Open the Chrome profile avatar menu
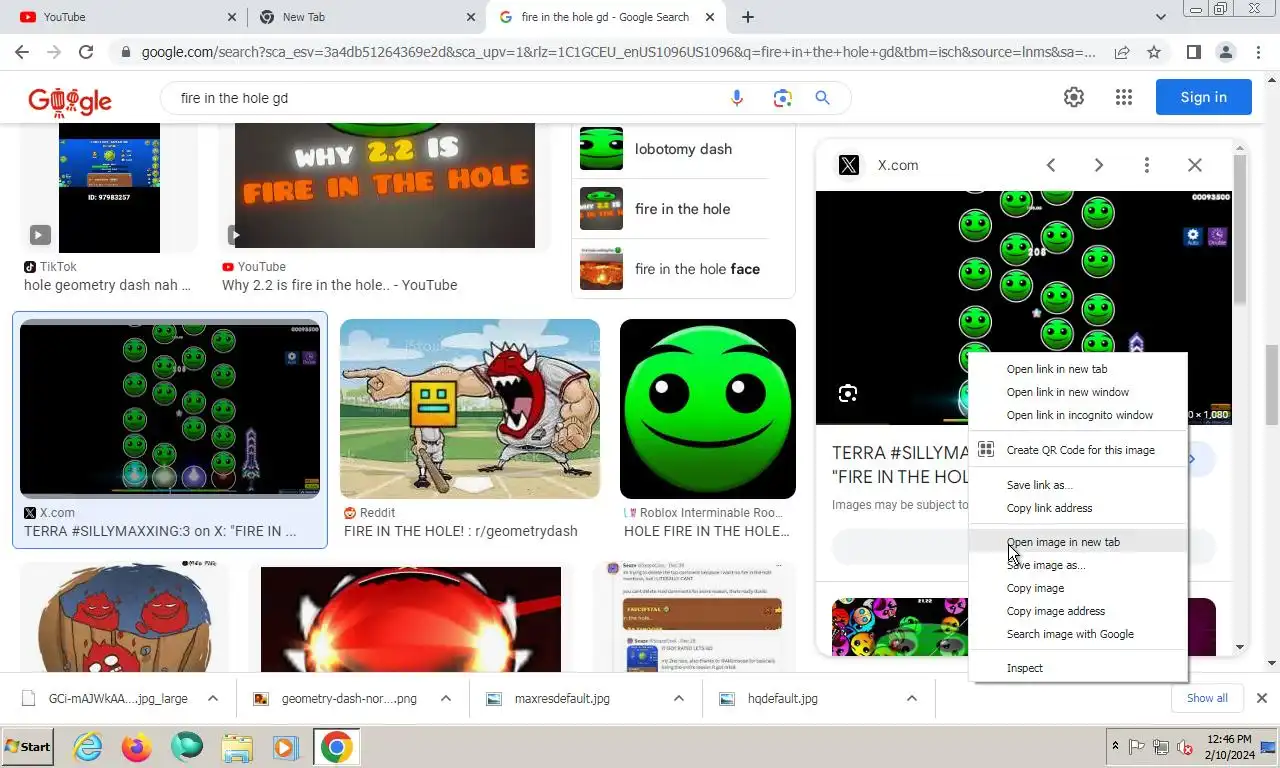The width and height of the screenshot is (1280, 768). coord(1225,52)
